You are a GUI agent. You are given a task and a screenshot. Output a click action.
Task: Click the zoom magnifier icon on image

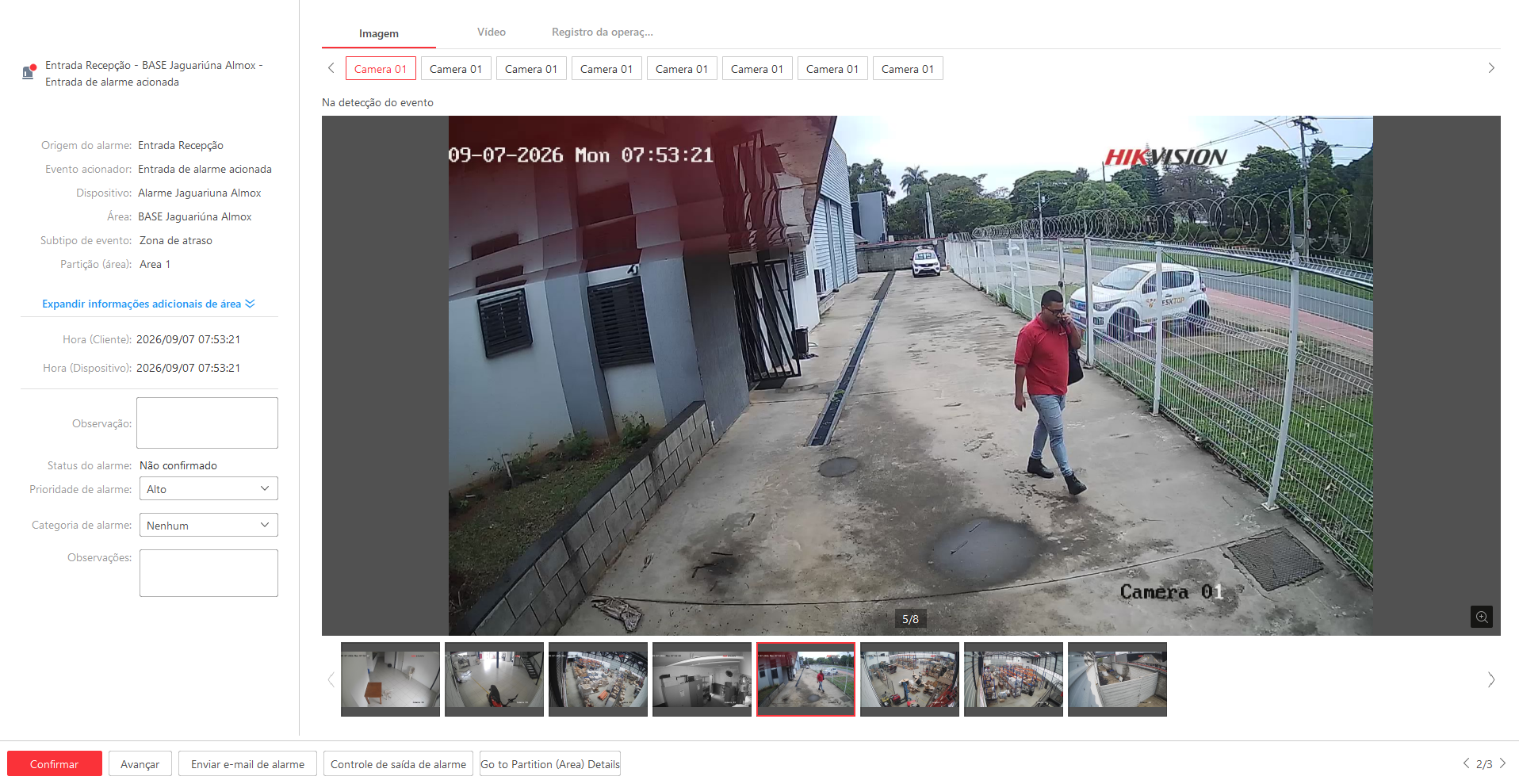tap(1481, 617)
